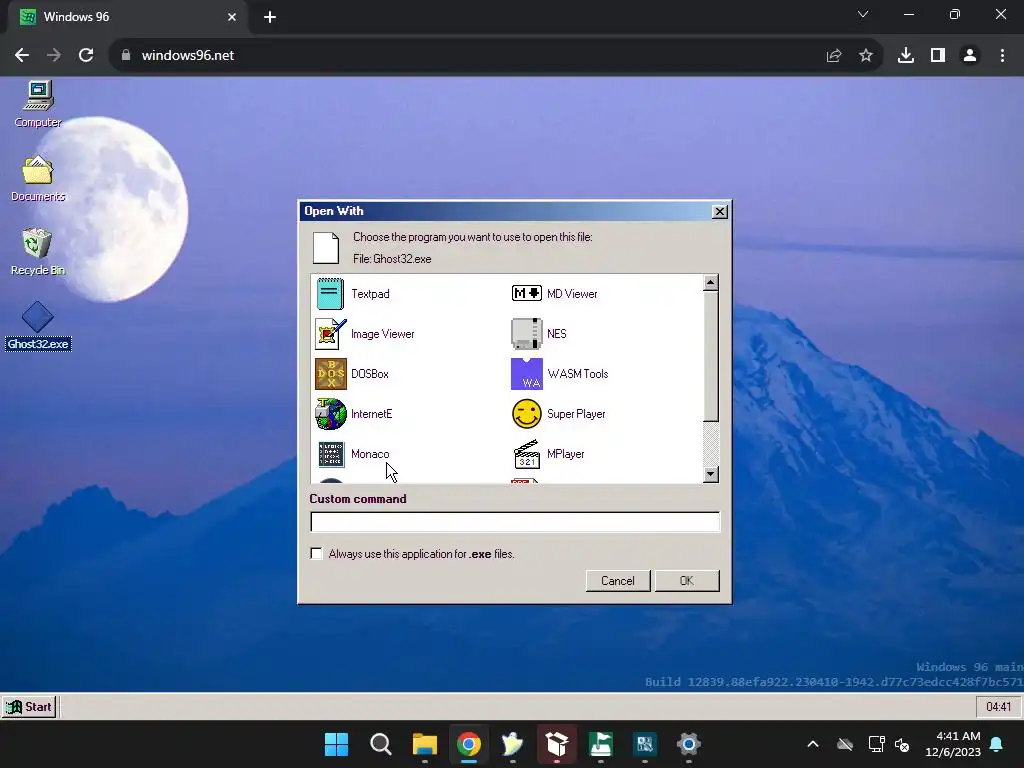The height and width of the screenshot is (768, 1024).
Task: Show hidden system tray icons
Action: [813, 744]
